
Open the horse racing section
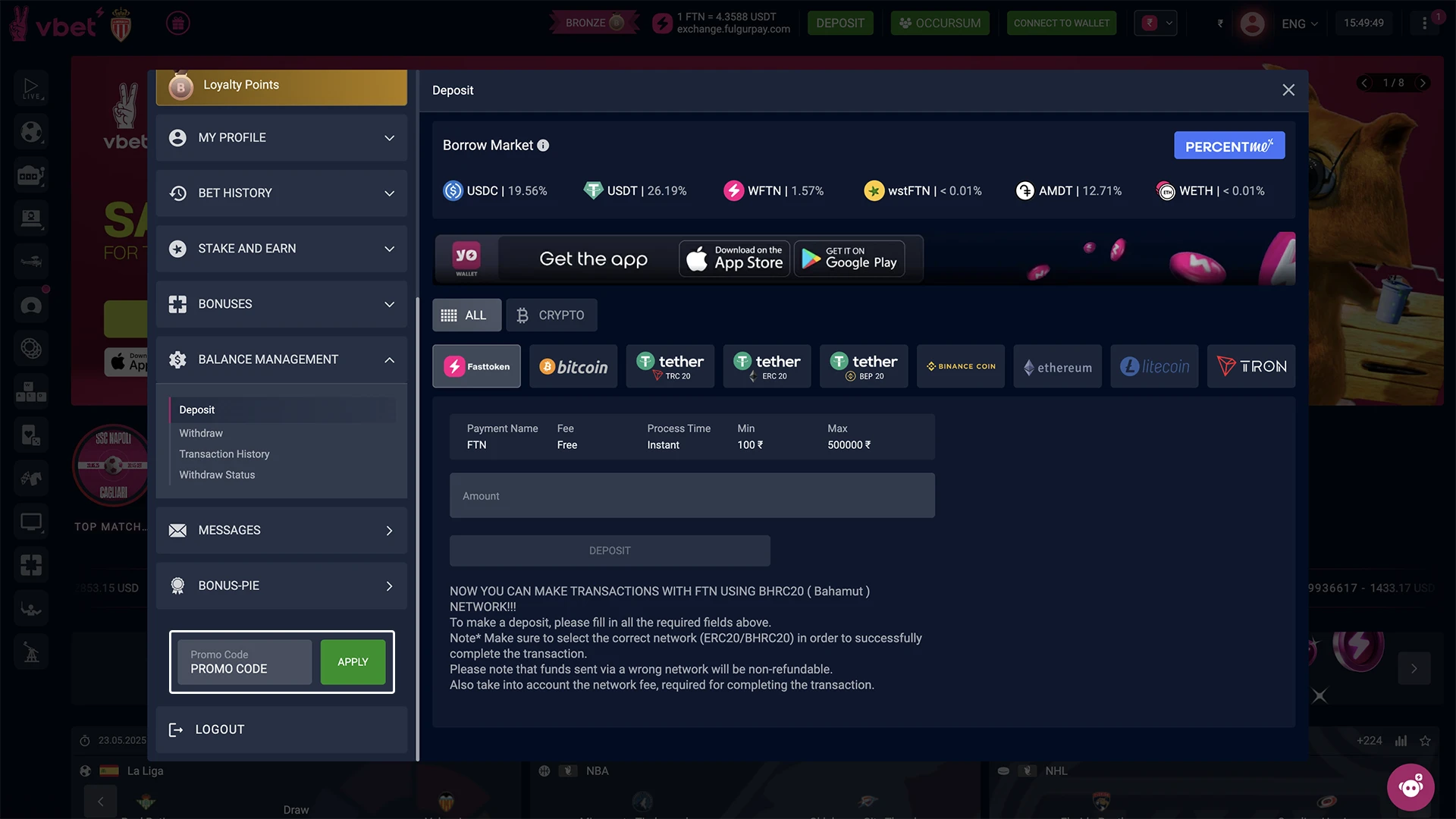coord(30,478)
